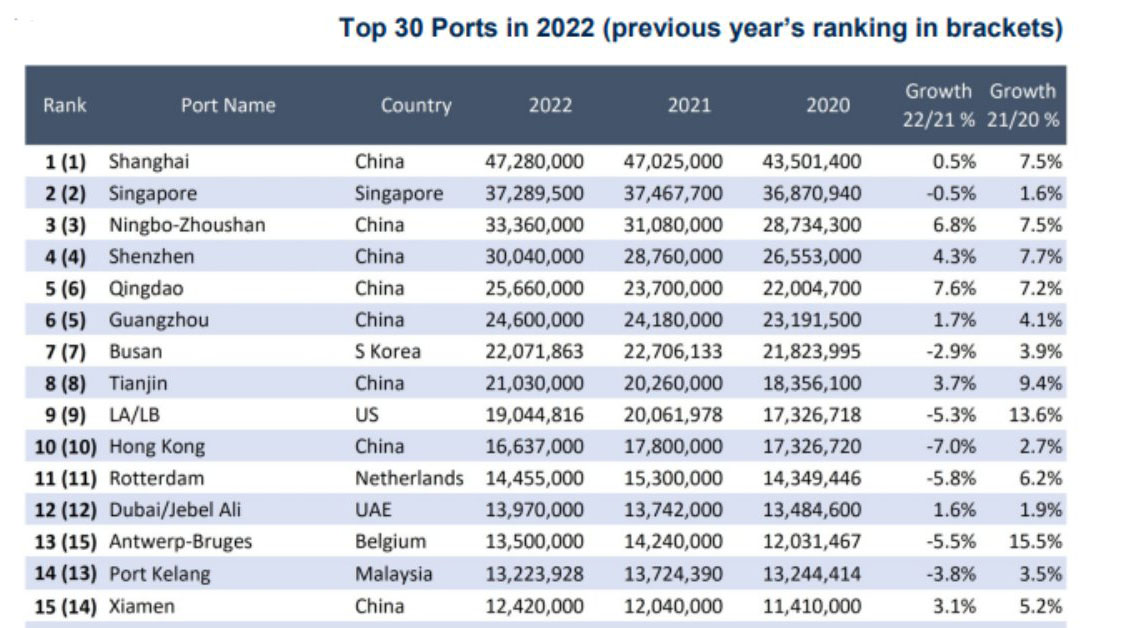Select the "Rank" column header
This screenshot has width=1142, height=628.
click(x=65, y=106)
